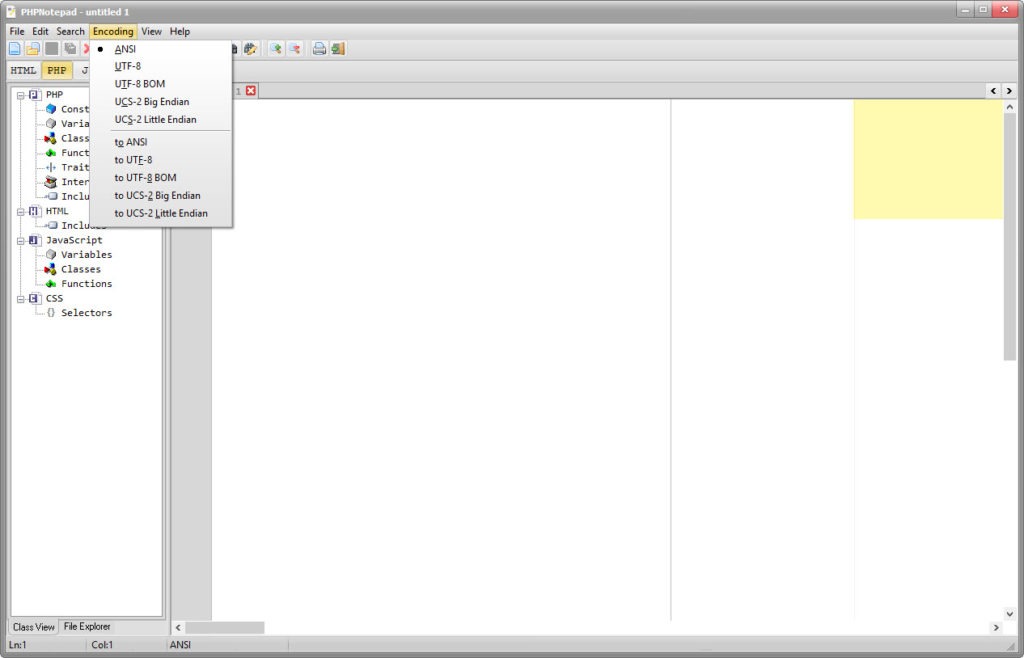This screenshot has width=1024, height=658.
Task: Click the Interfaces icon in PHP tree
Action: 51,182
